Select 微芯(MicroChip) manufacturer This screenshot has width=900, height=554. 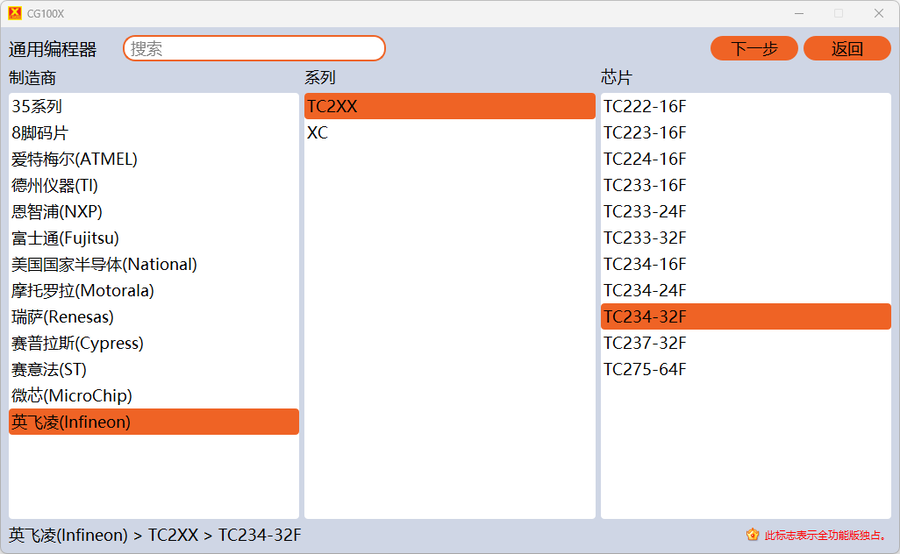pyautogui.click(x=72, y=396)
